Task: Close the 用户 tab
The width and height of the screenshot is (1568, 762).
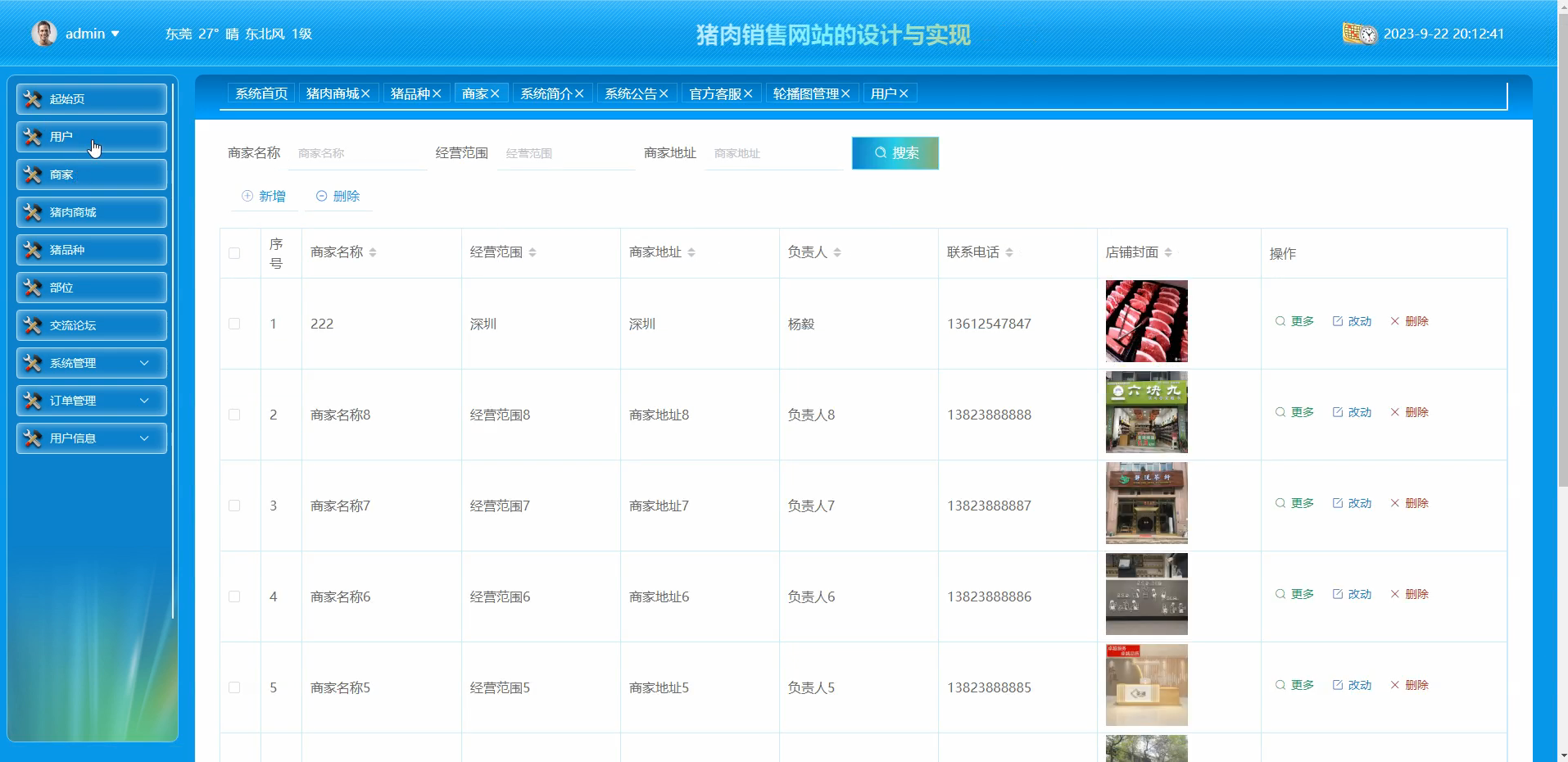Action: [904, 93]
